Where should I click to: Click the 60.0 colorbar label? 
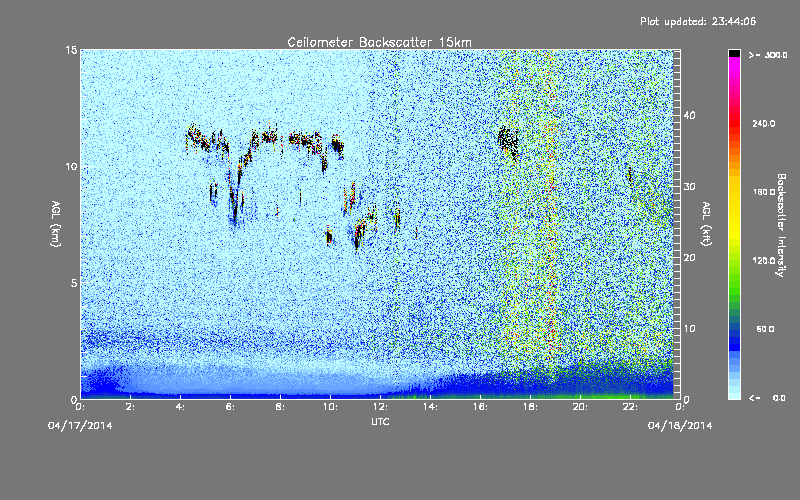pyautogui.click(x=765, y=329)
